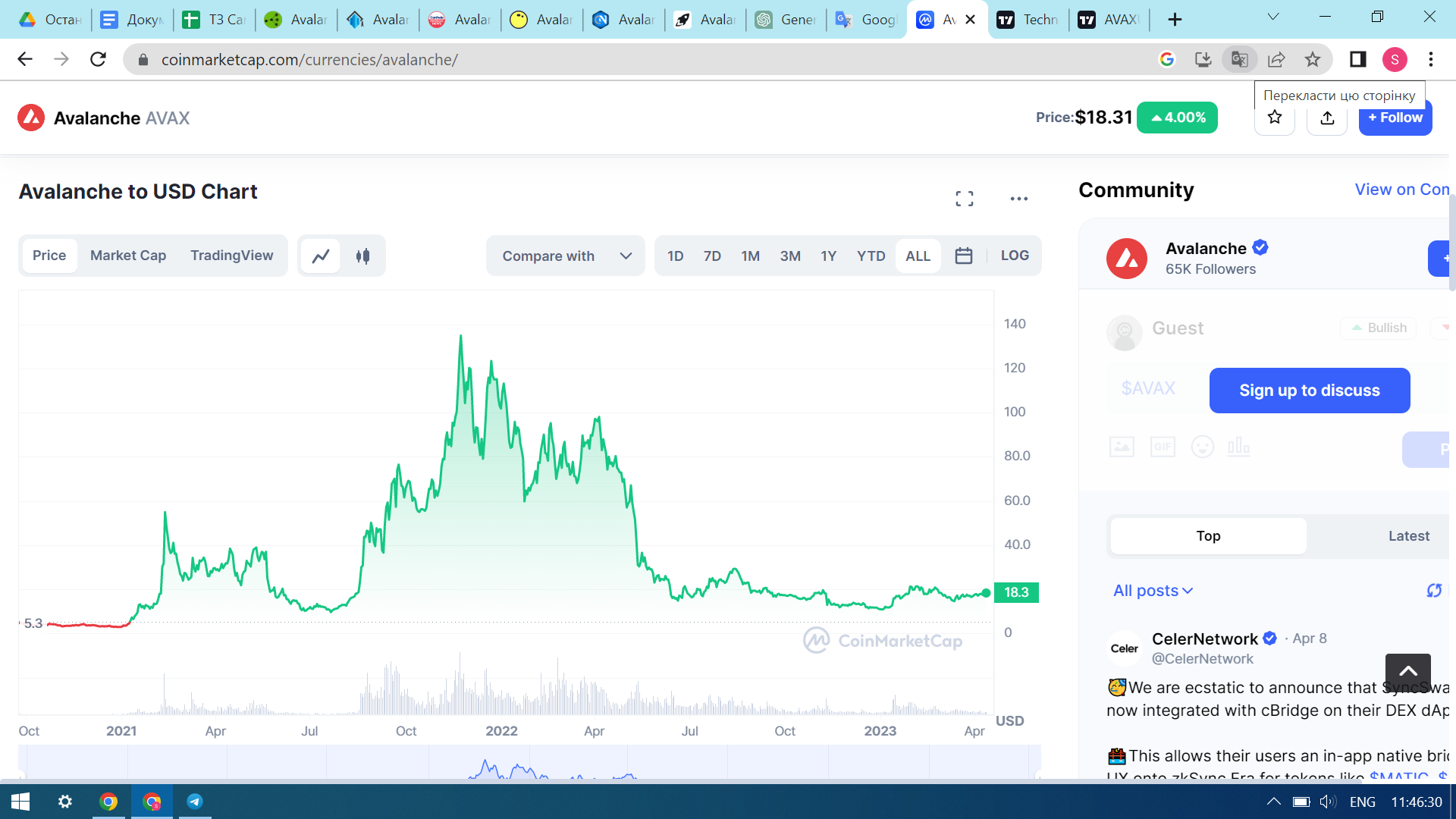
Task: Select the ALL time range
Action: (x=918, y=256)
